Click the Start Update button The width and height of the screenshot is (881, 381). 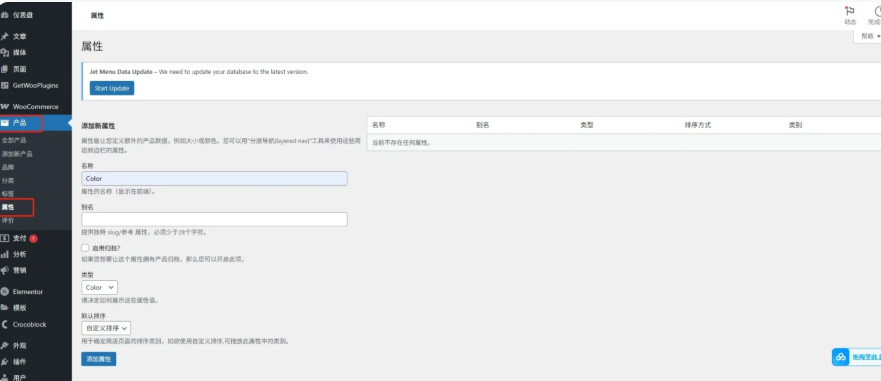pyautogui.click(x=112, y=88)
